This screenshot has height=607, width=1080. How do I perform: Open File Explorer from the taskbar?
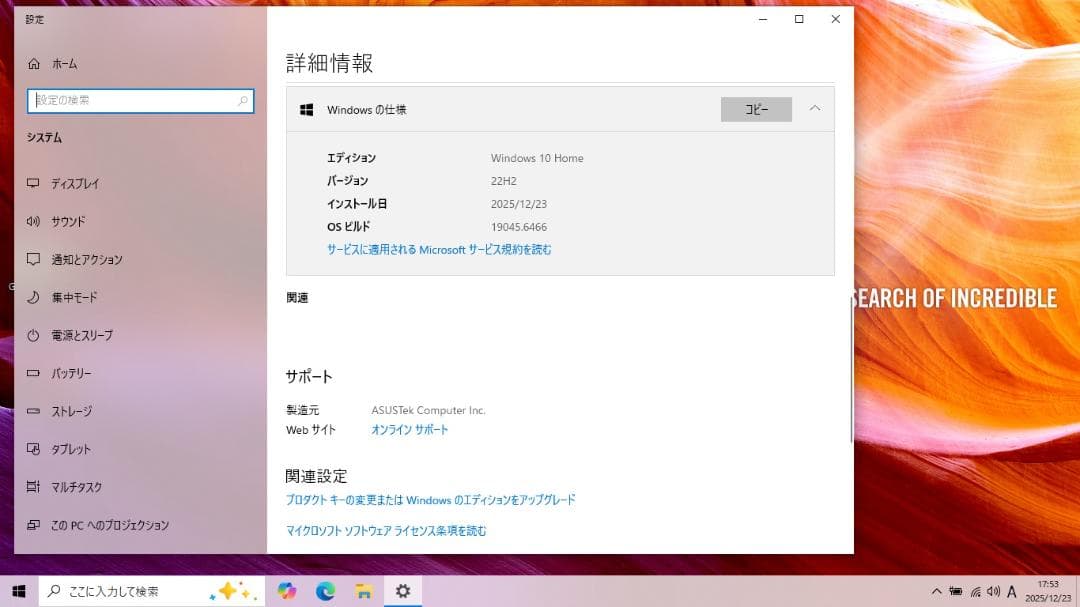[364, 591]
